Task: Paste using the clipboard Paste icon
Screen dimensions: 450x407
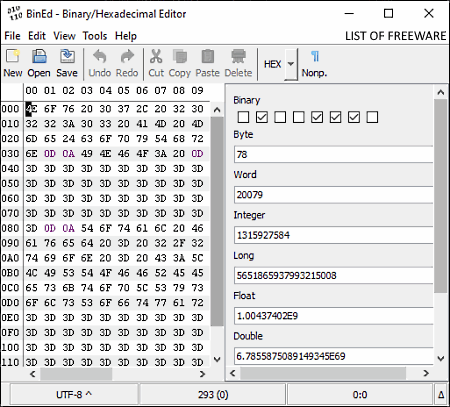Action: [x=208, y=56]
